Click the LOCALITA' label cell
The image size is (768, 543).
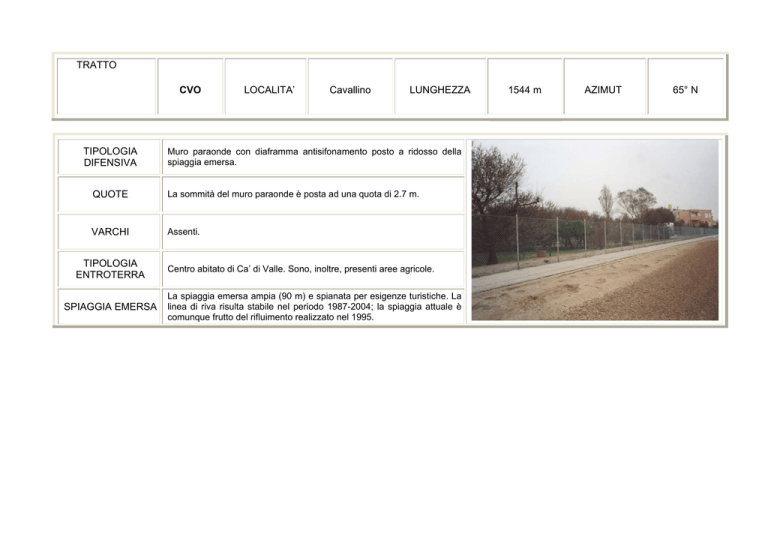[x=265, y=86]
